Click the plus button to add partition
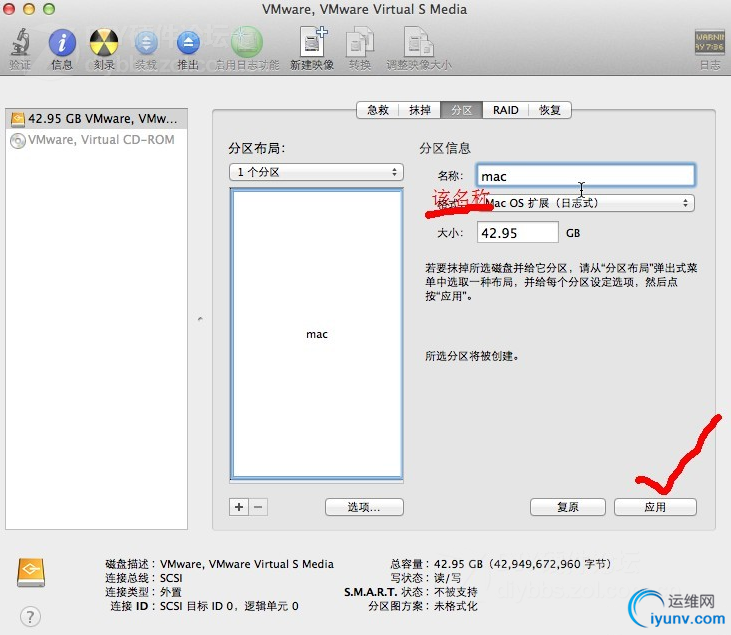The width and height of the screenshot is (731, 635). [239, 507]
